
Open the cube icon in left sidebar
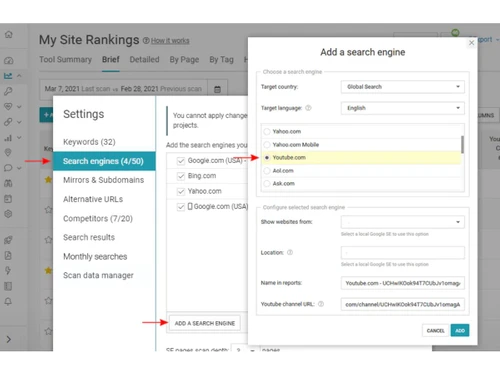(8, 214)
